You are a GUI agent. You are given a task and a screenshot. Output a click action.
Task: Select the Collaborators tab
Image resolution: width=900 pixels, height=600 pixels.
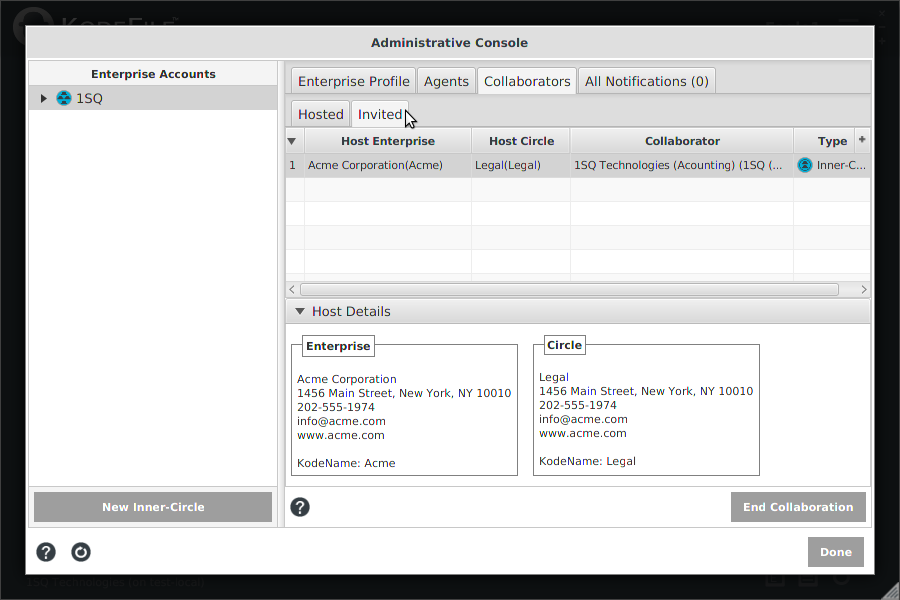(x=527, y=82)
